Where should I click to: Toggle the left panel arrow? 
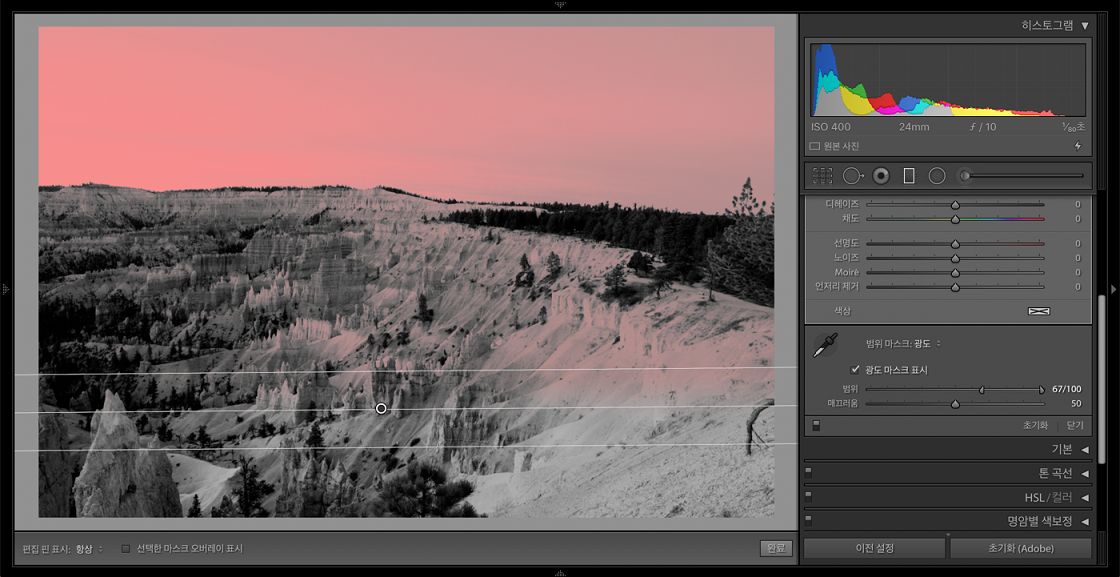click(6, 288)
